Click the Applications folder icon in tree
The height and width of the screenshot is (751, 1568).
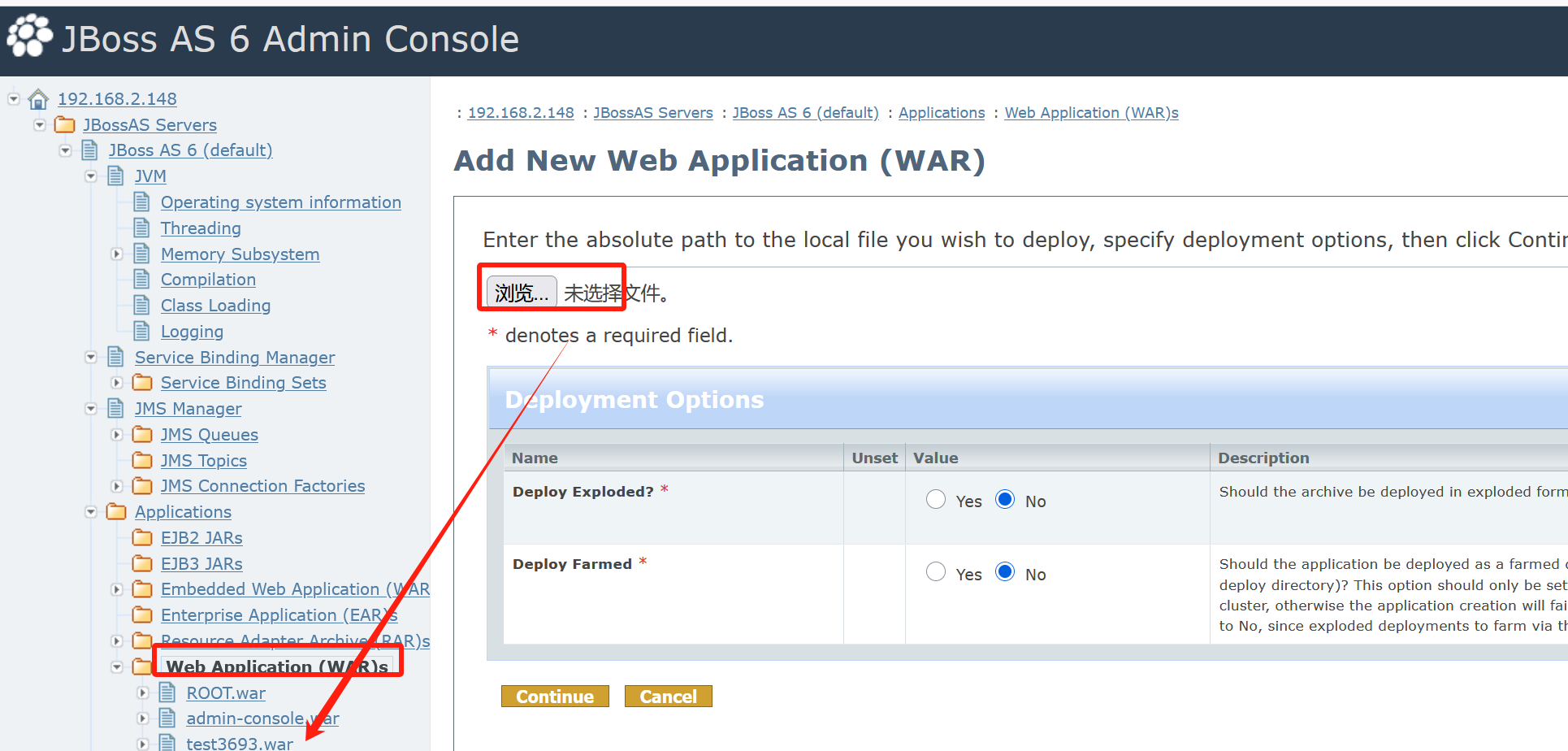pyautogui.click(x=116, y=511)
